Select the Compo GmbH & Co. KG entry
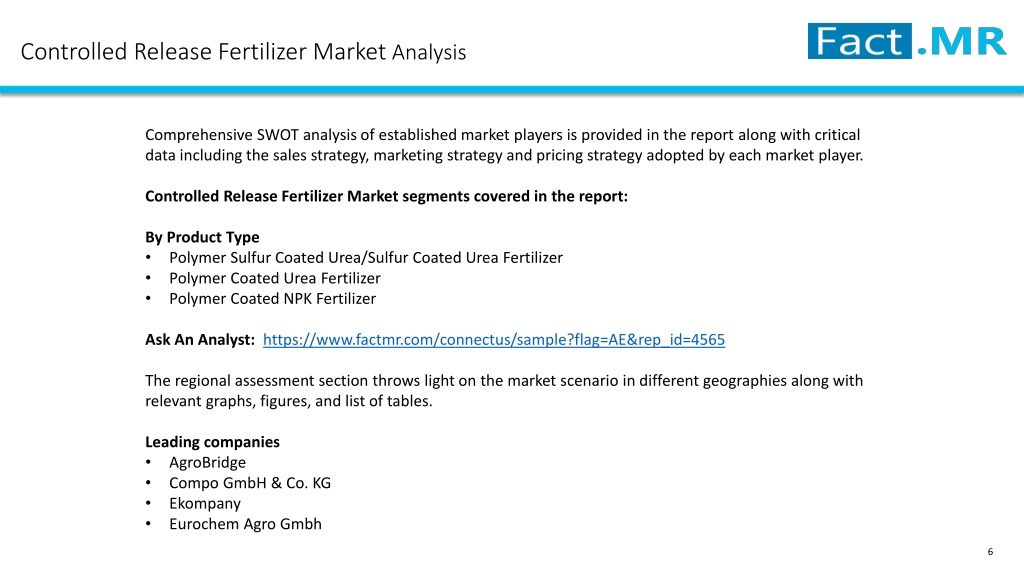The height and width of the screenshot is (576, 1024). point(250,483)
